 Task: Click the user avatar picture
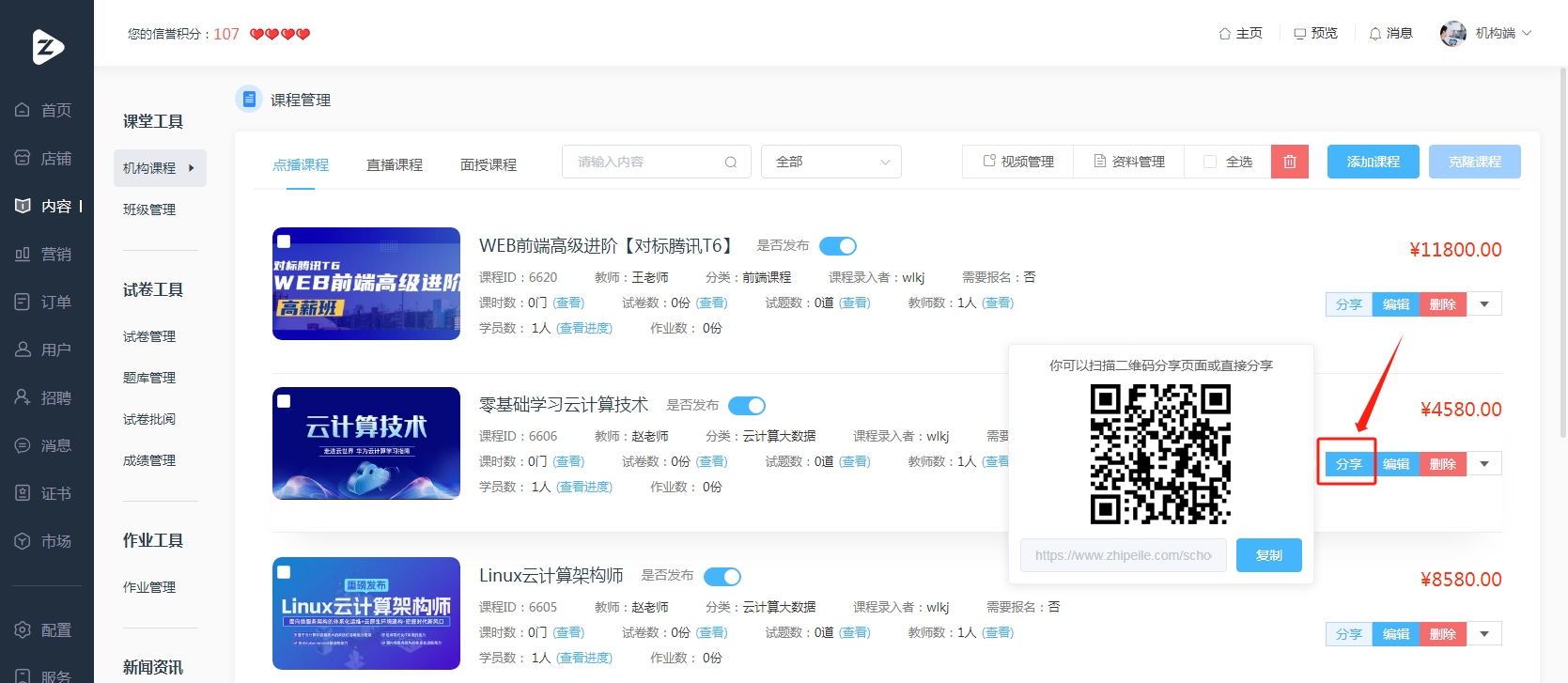tap(1452, 33)
